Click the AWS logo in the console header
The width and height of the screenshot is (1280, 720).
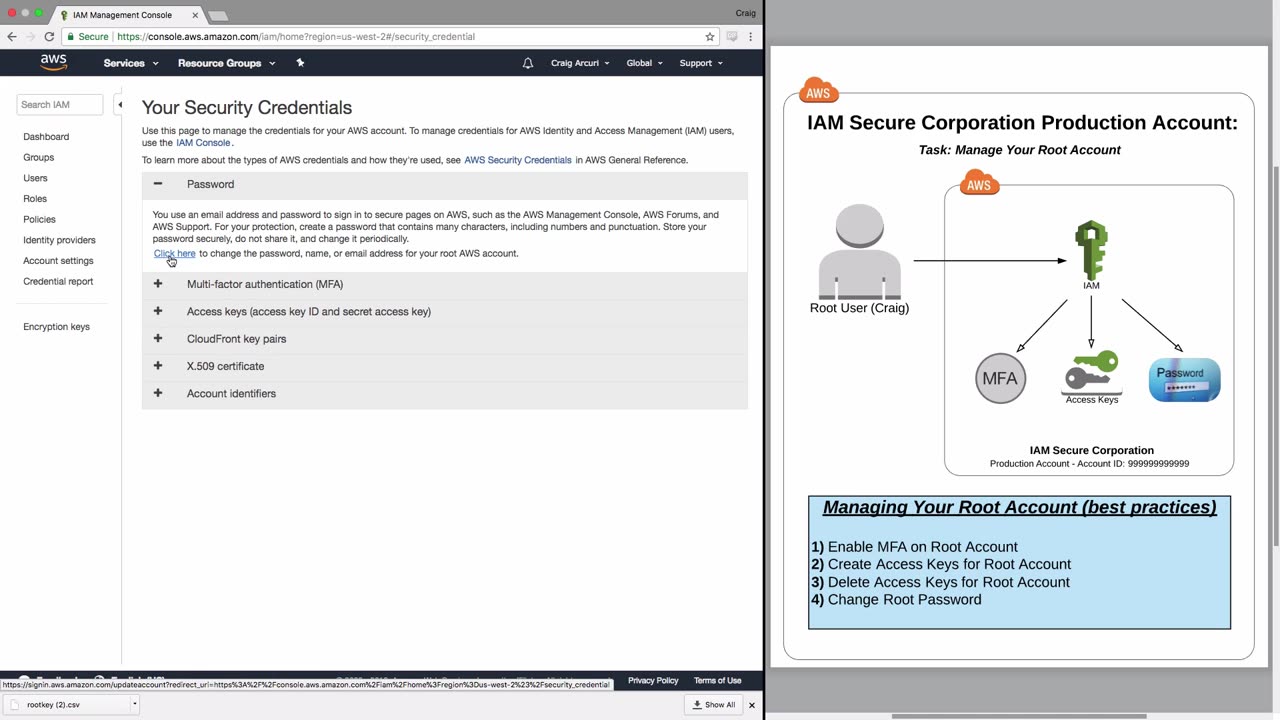(x=54, y=63)
